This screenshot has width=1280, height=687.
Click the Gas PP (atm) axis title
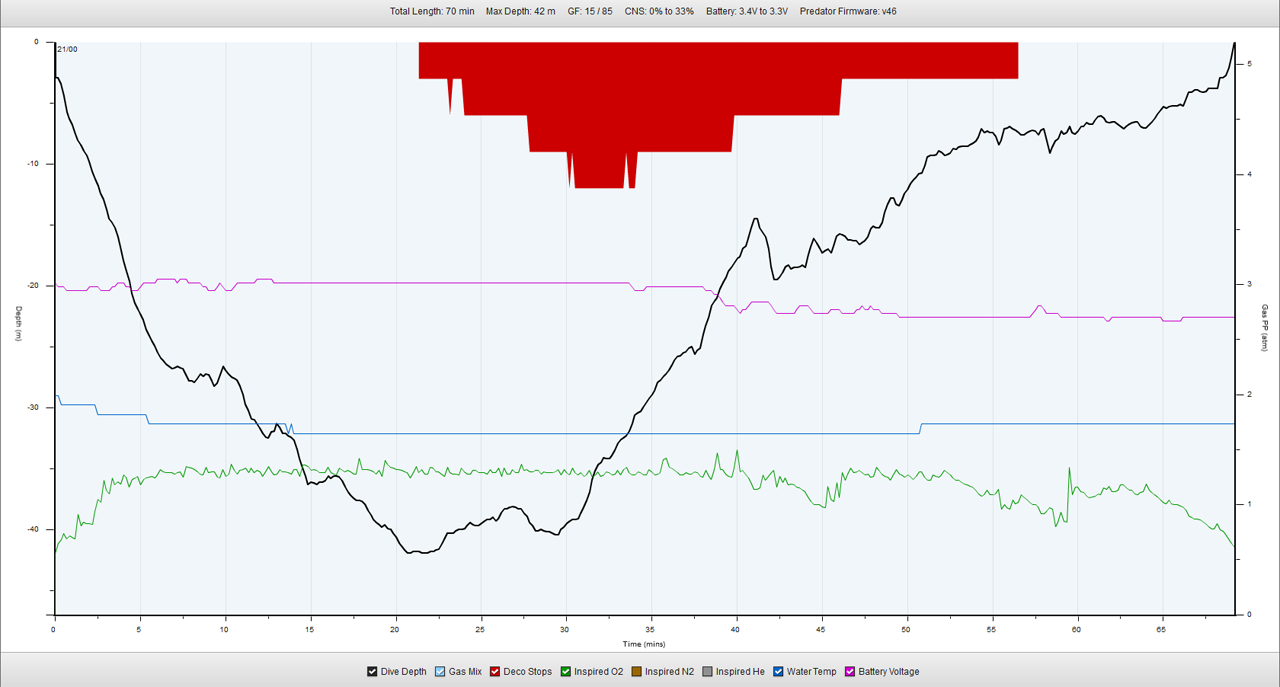tap(1264, 329)
